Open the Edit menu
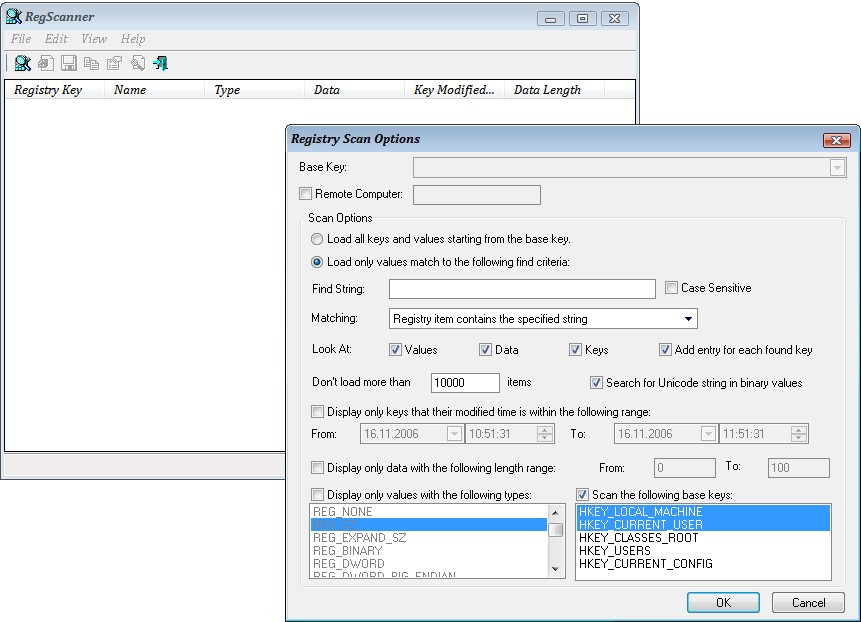 click(x=56, y=38)
